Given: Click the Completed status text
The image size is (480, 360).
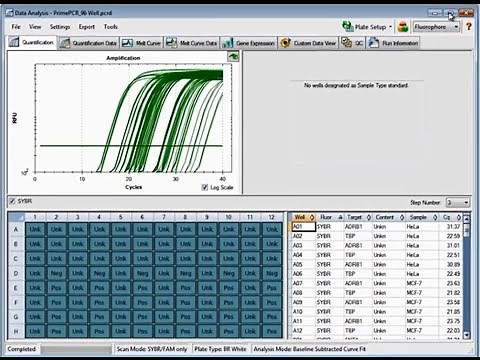Looking at the screenshot, I should coord(22,349).
